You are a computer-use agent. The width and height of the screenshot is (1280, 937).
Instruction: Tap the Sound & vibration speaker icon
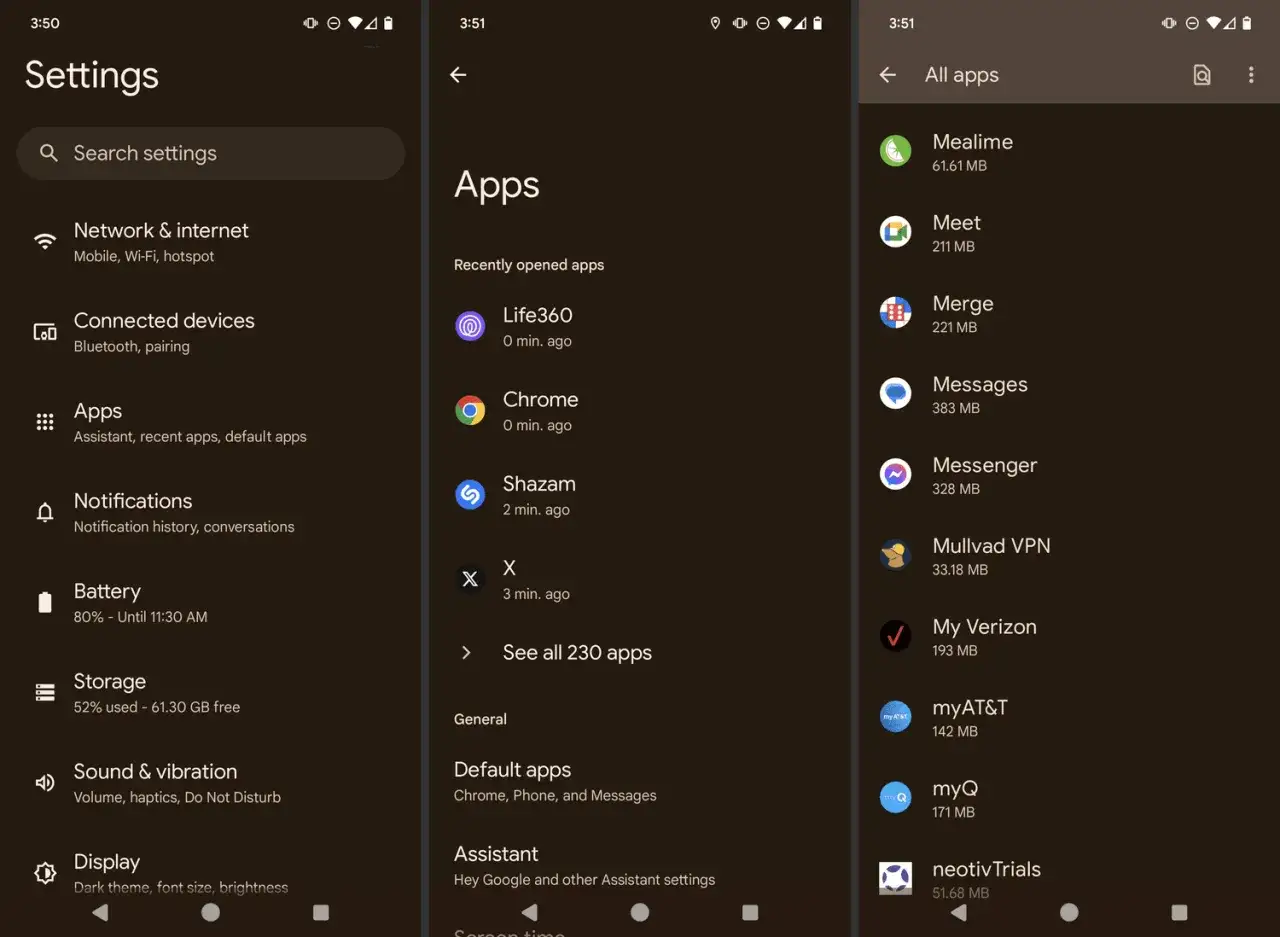[45, 782]
